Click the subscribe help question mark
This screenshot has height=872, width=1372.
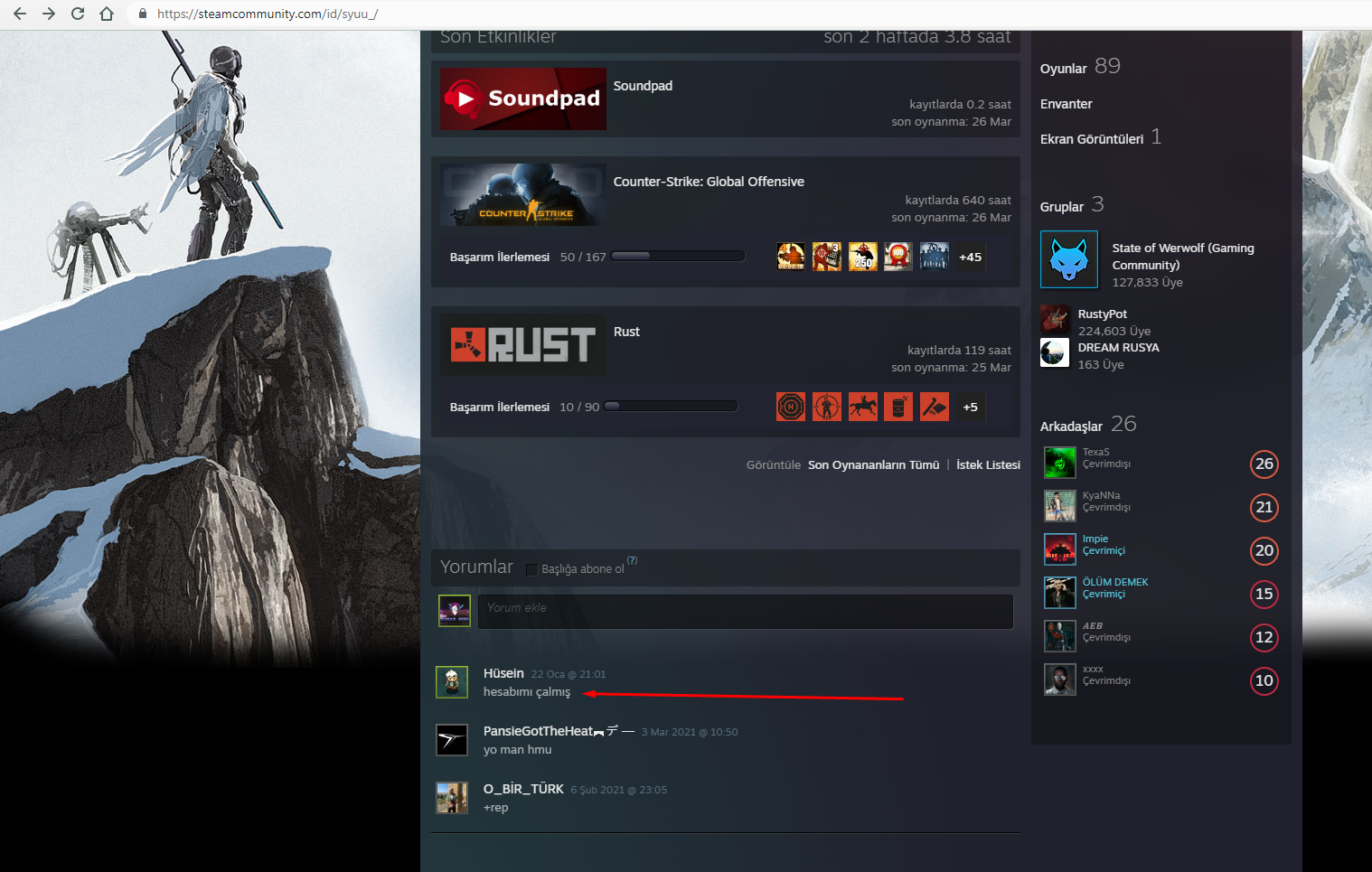coord(632,560)
